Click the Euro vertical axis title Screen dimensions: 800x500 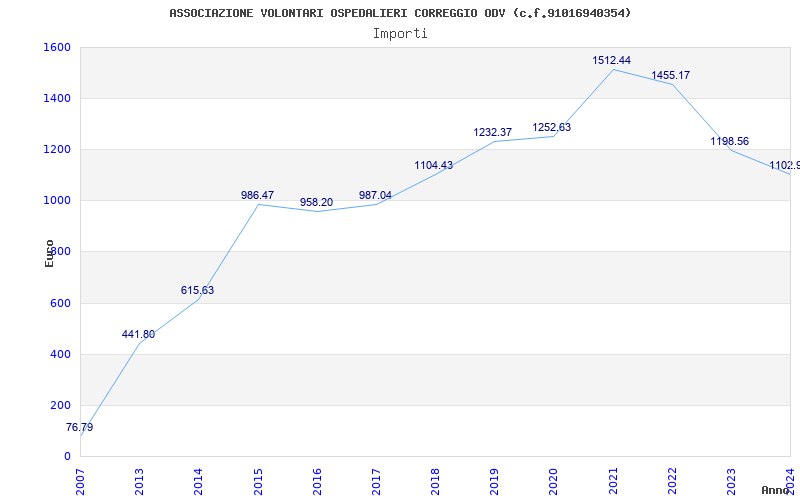[49, 253]
